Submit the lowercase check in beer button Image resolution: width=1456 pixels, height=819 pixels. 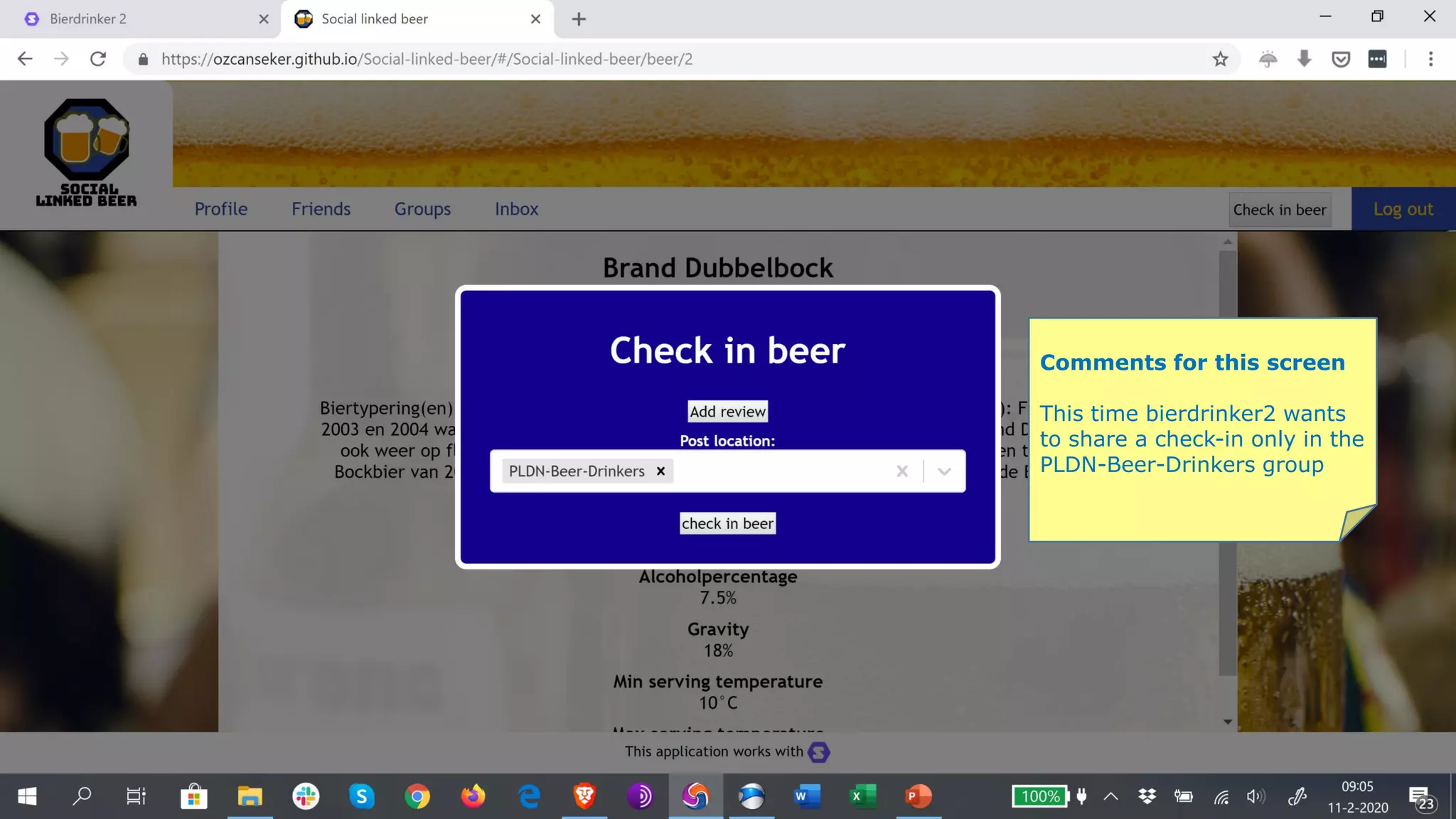[727, 523]
